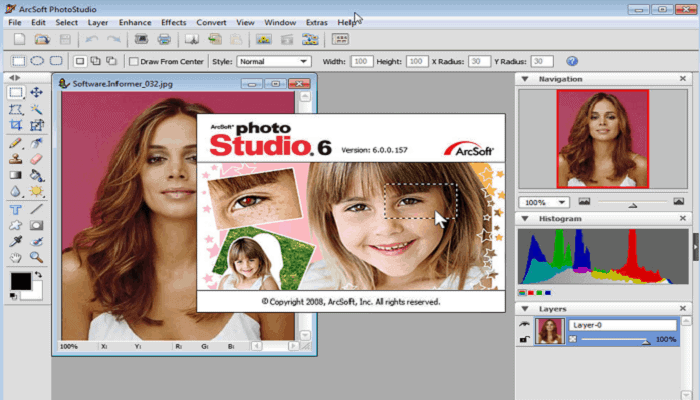
Task: Select the Eyedropper tool
Action: [x=16, y=242]
